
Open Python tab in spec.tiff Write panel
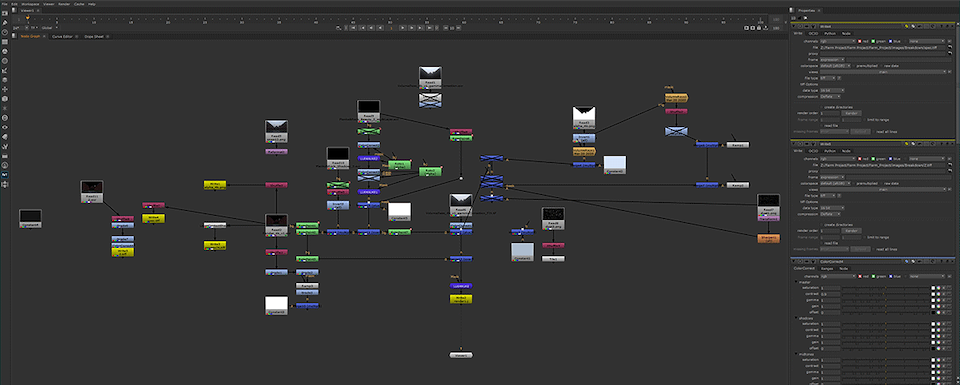830,33
